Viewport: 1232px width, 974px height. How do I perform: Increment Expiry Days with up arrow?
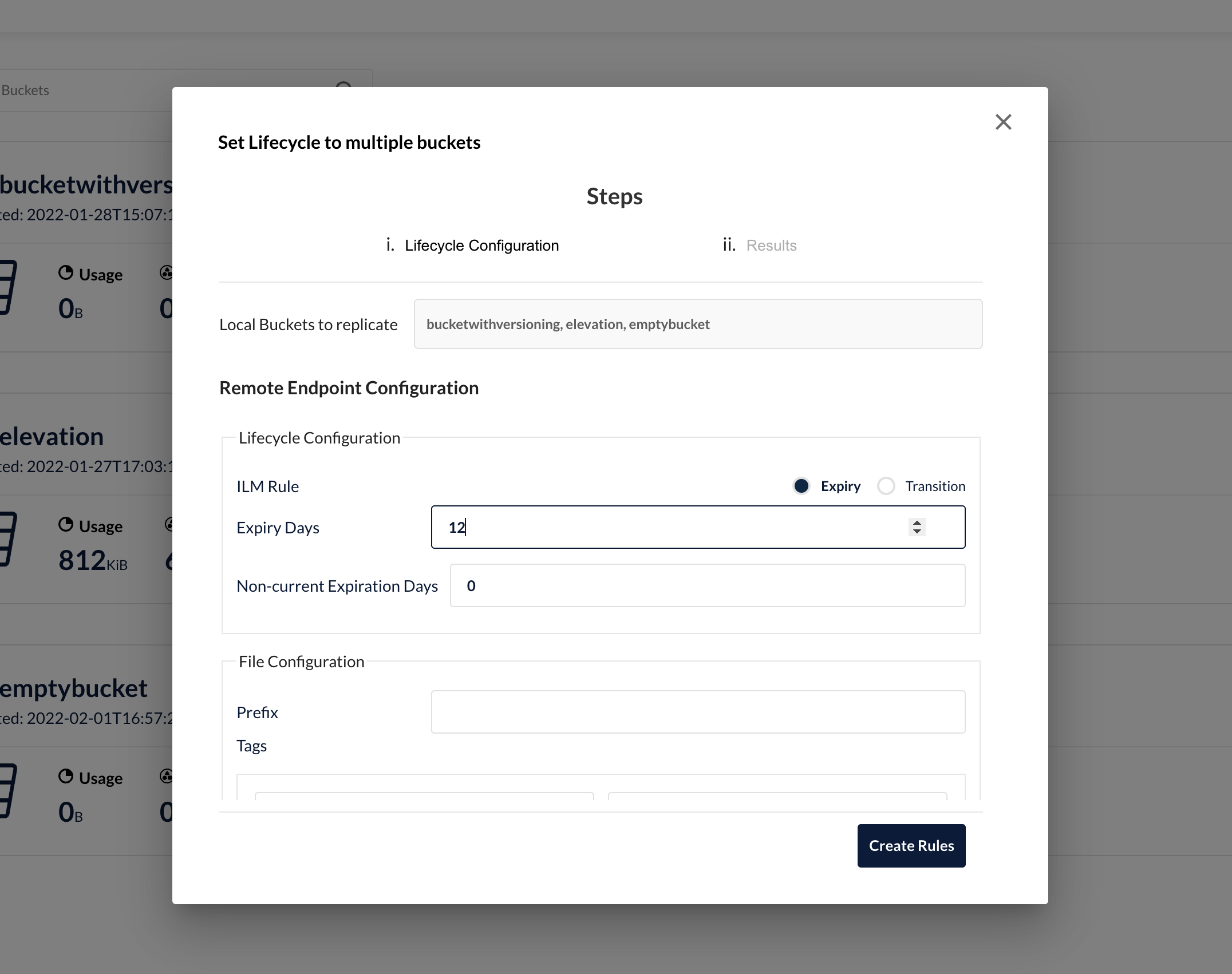pos(917,522)
